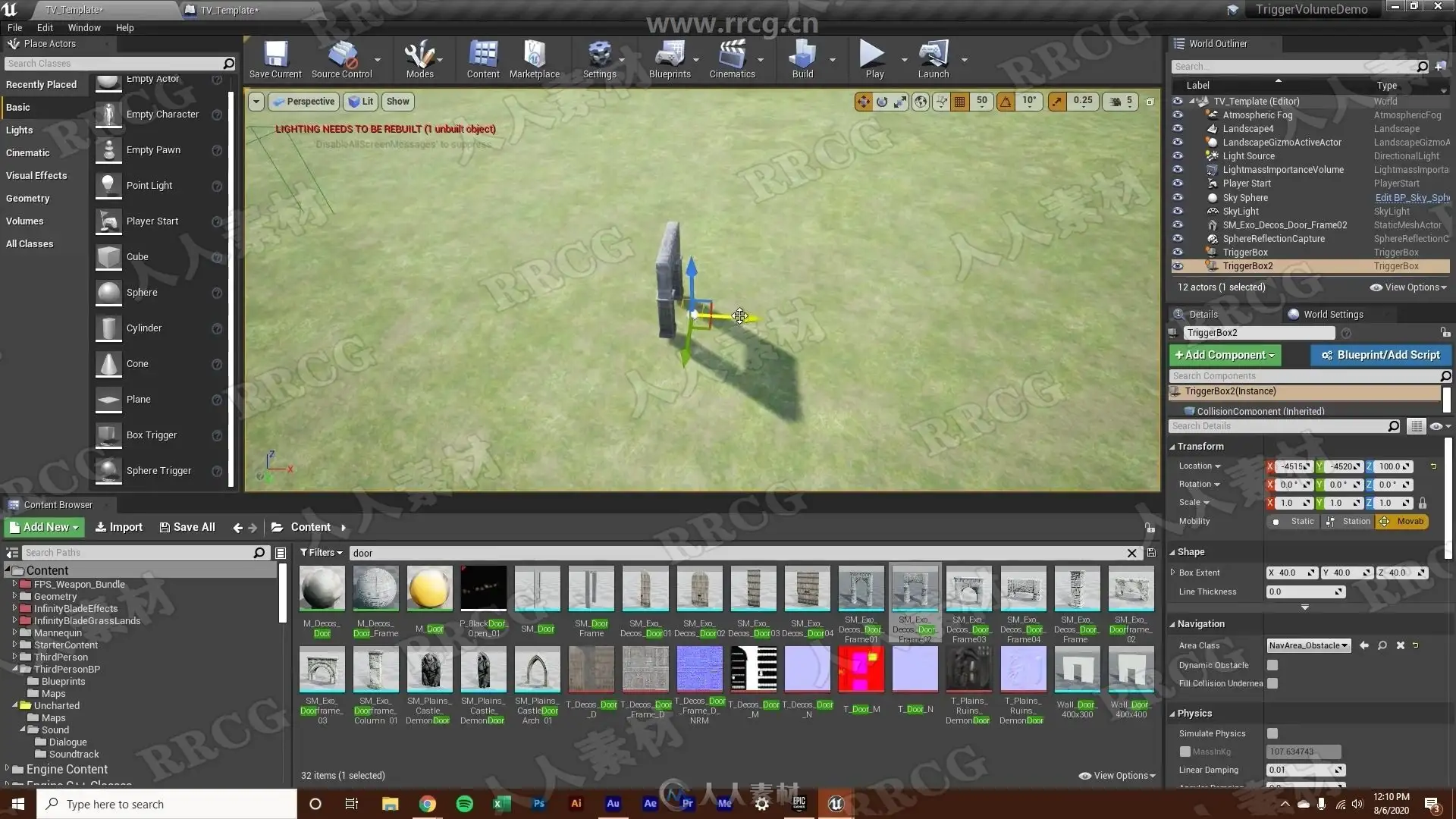The image size is (1456, 819).
Task: Hide TriggerBox2 with its eye icon
Action: [1178, 266]
